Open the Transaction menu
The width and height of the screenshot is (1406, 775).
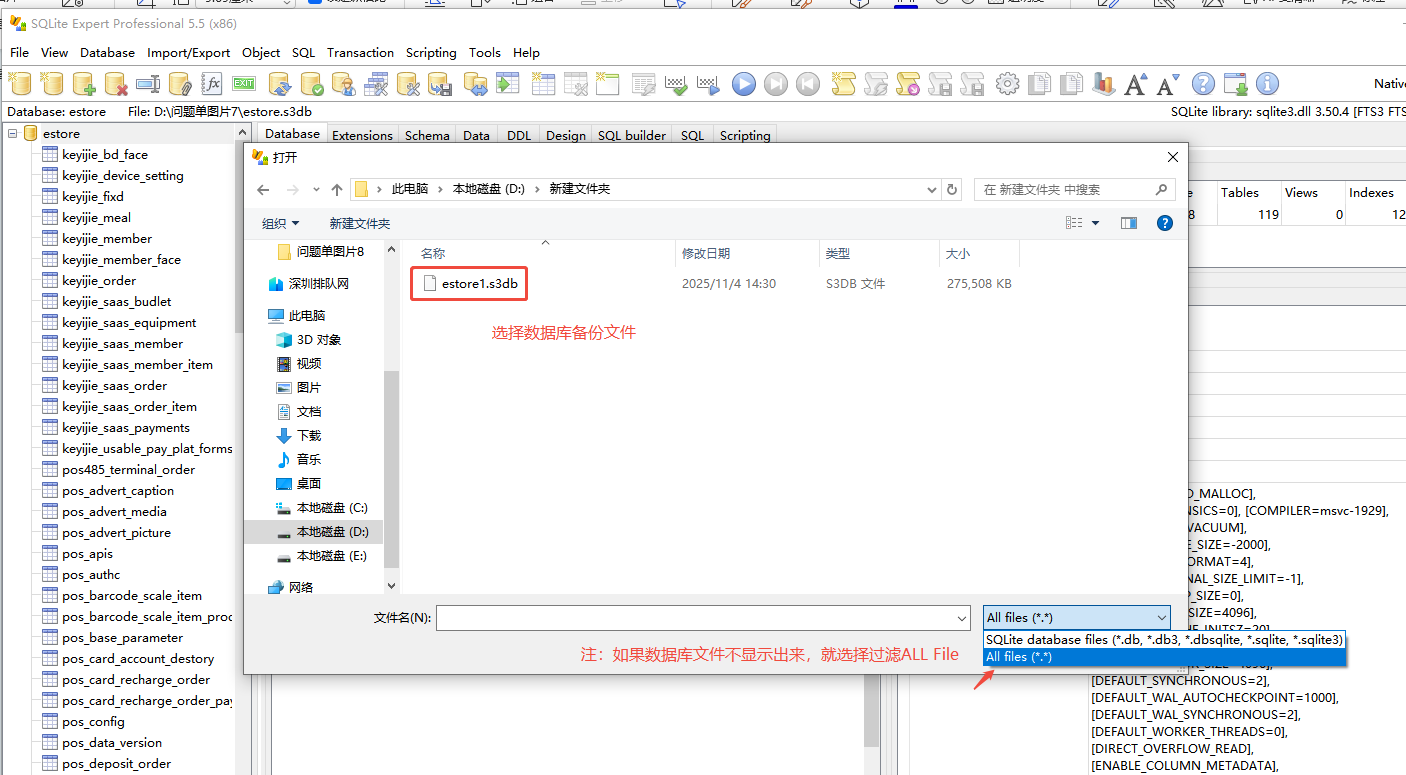[360, 52]
